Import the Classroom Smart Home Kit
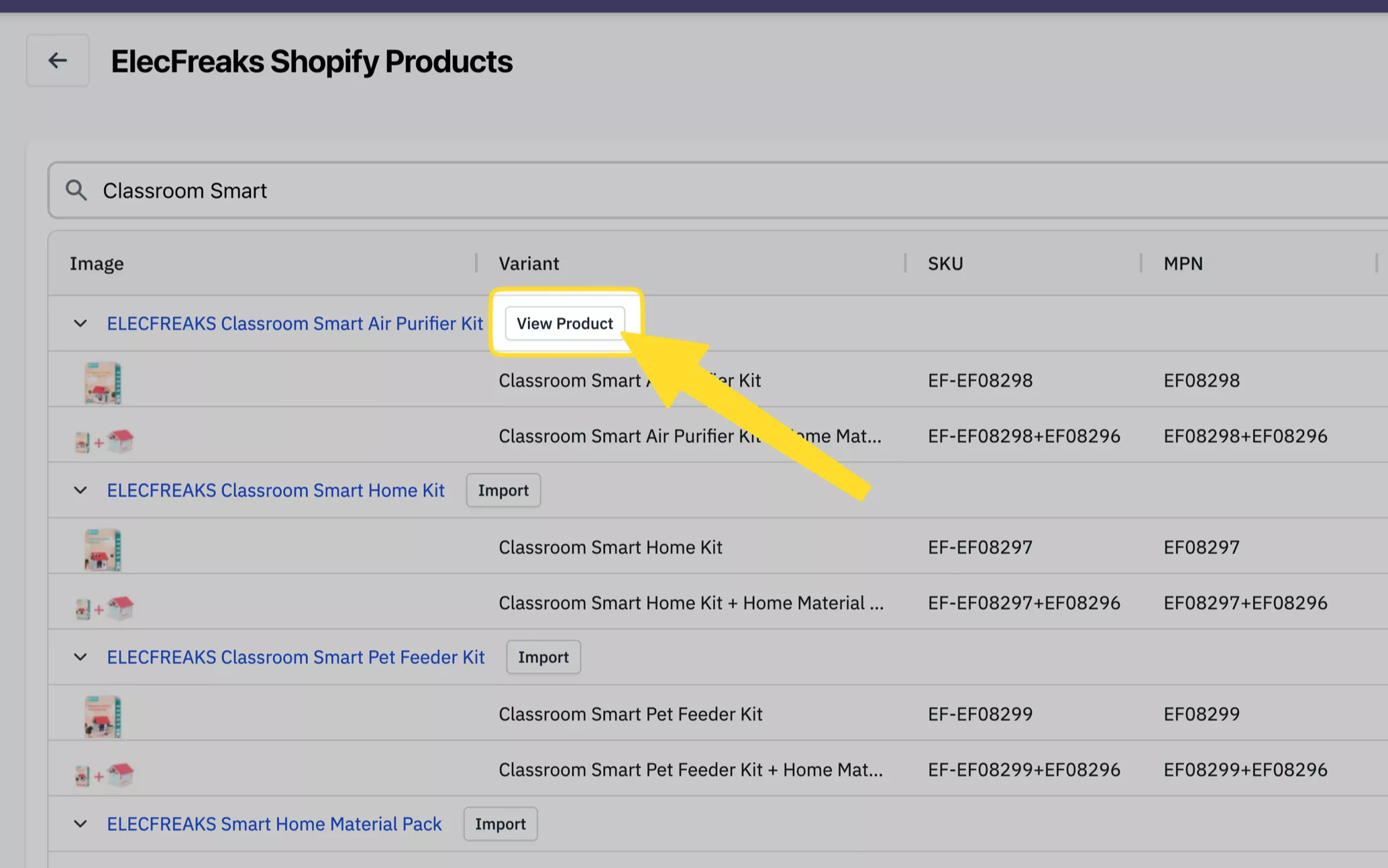Viewport: 1388px width, 868px height. 503,490
